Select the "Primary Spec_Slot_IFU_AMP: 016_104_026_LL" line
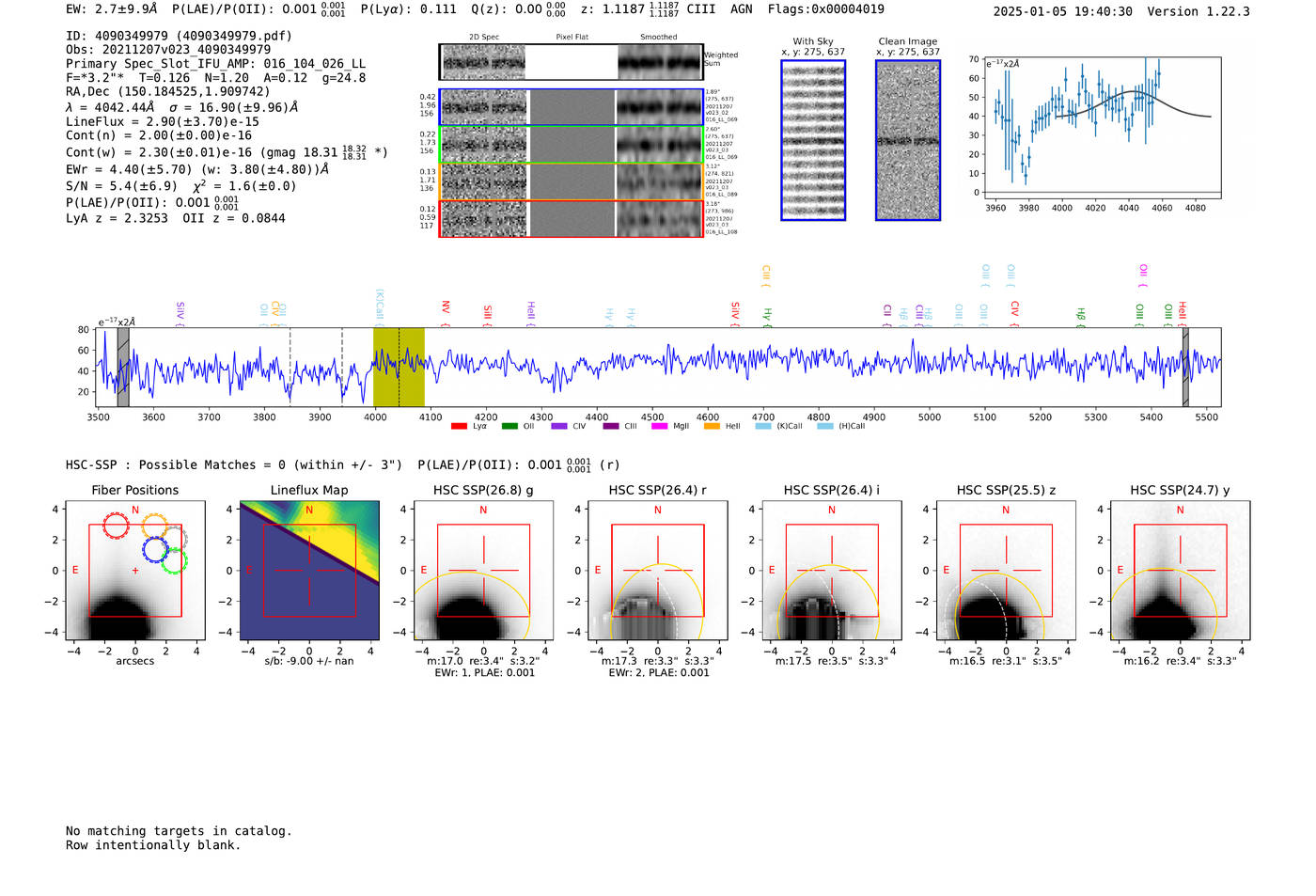The width and height of the screenshot is (1316, 896). [x=215, y=64]
